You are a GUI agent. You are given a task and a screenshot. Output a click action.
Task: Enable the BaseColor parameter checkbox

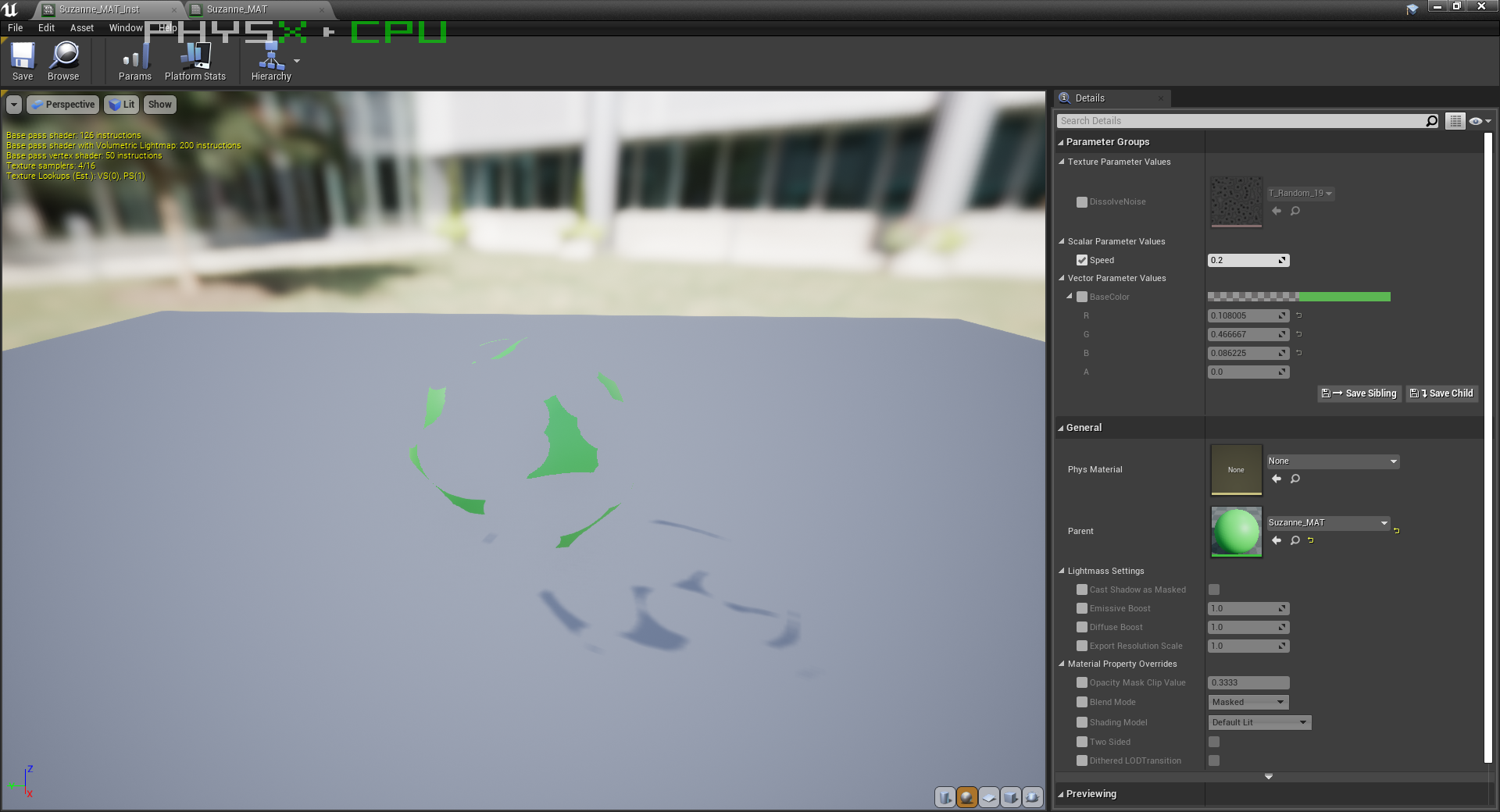coord(1082,297)
